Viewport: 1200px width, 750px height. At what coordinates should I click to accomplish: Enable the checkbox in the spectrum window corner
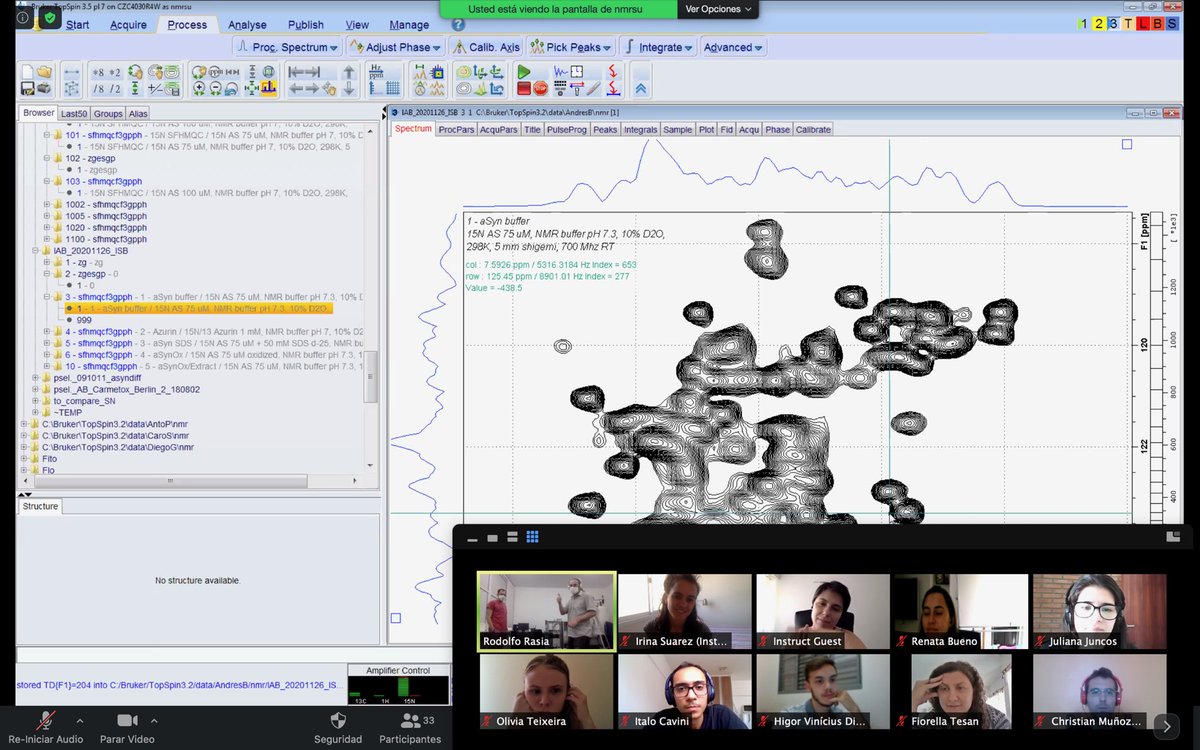point(1127,144)
